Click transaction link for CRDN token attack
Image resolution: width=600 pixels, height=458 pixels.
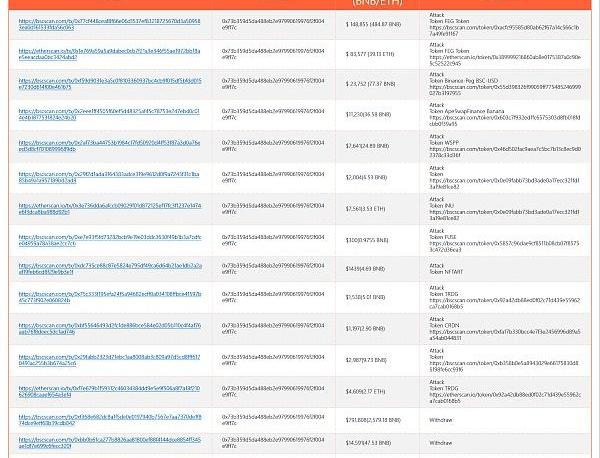pos(109,328)
